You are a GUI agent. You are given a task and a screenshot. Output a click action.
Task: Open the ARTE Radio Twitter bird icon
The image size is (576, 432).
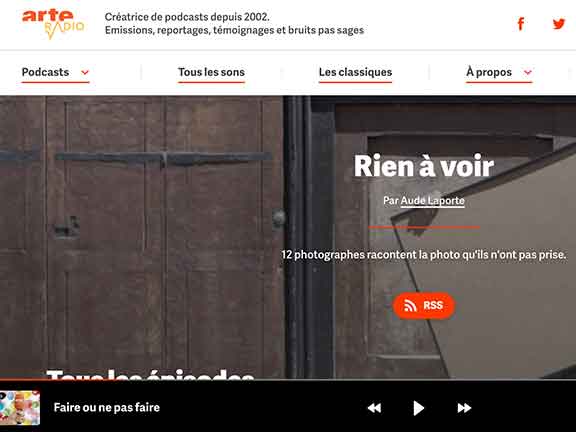559,24
